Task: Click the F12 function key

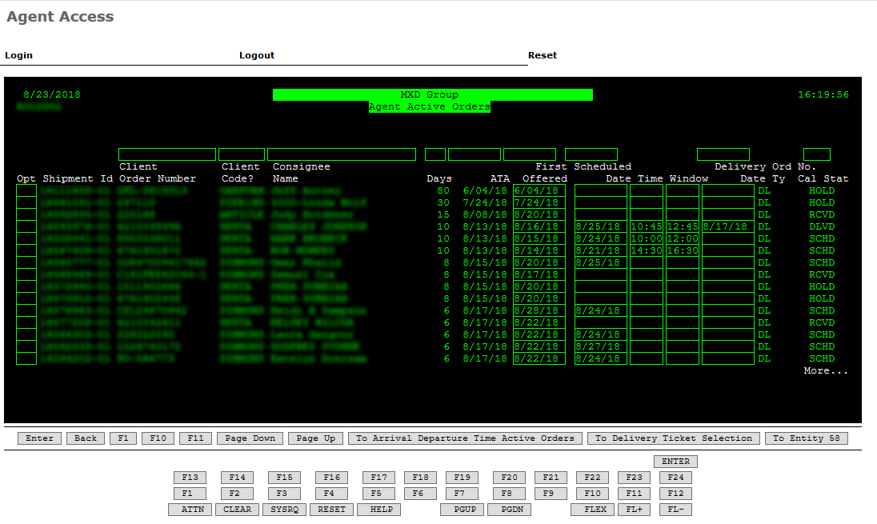Action: 676,494
